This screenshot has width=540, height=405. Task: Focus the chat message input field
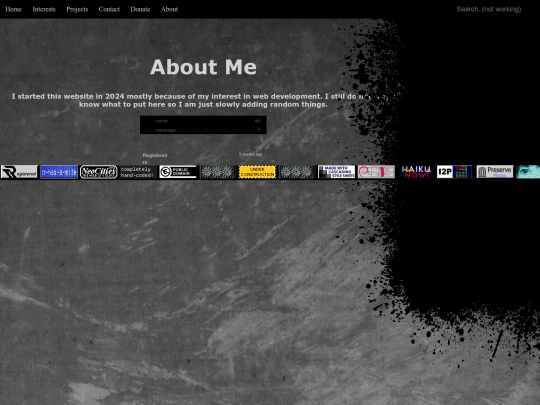point(203,130)
